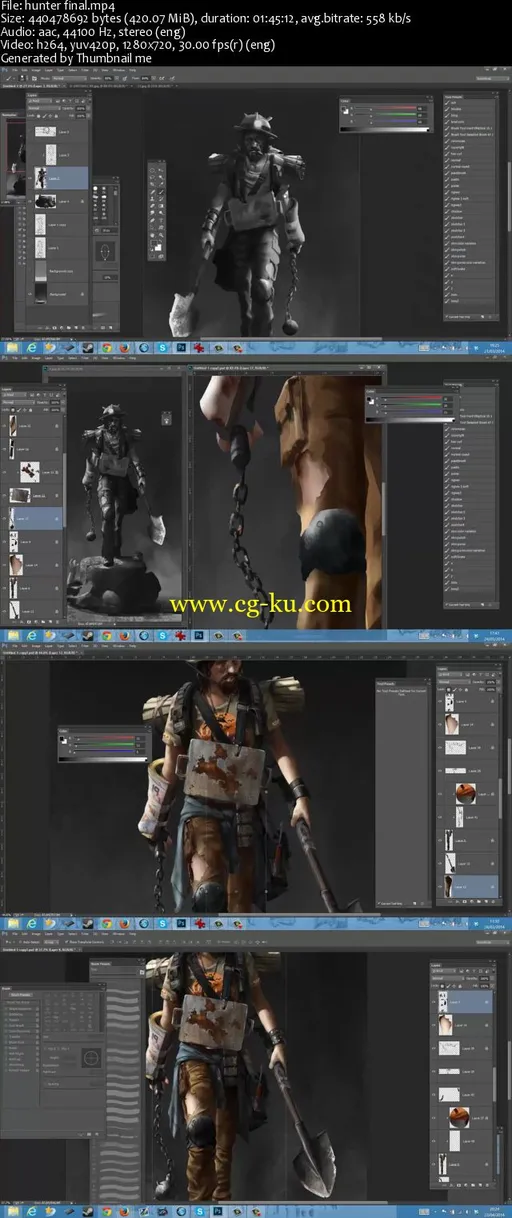Click the Chrome icon in the taskbar under the Brush panel frame
Screen dimensions: 512x1218
pos(106,1211)
